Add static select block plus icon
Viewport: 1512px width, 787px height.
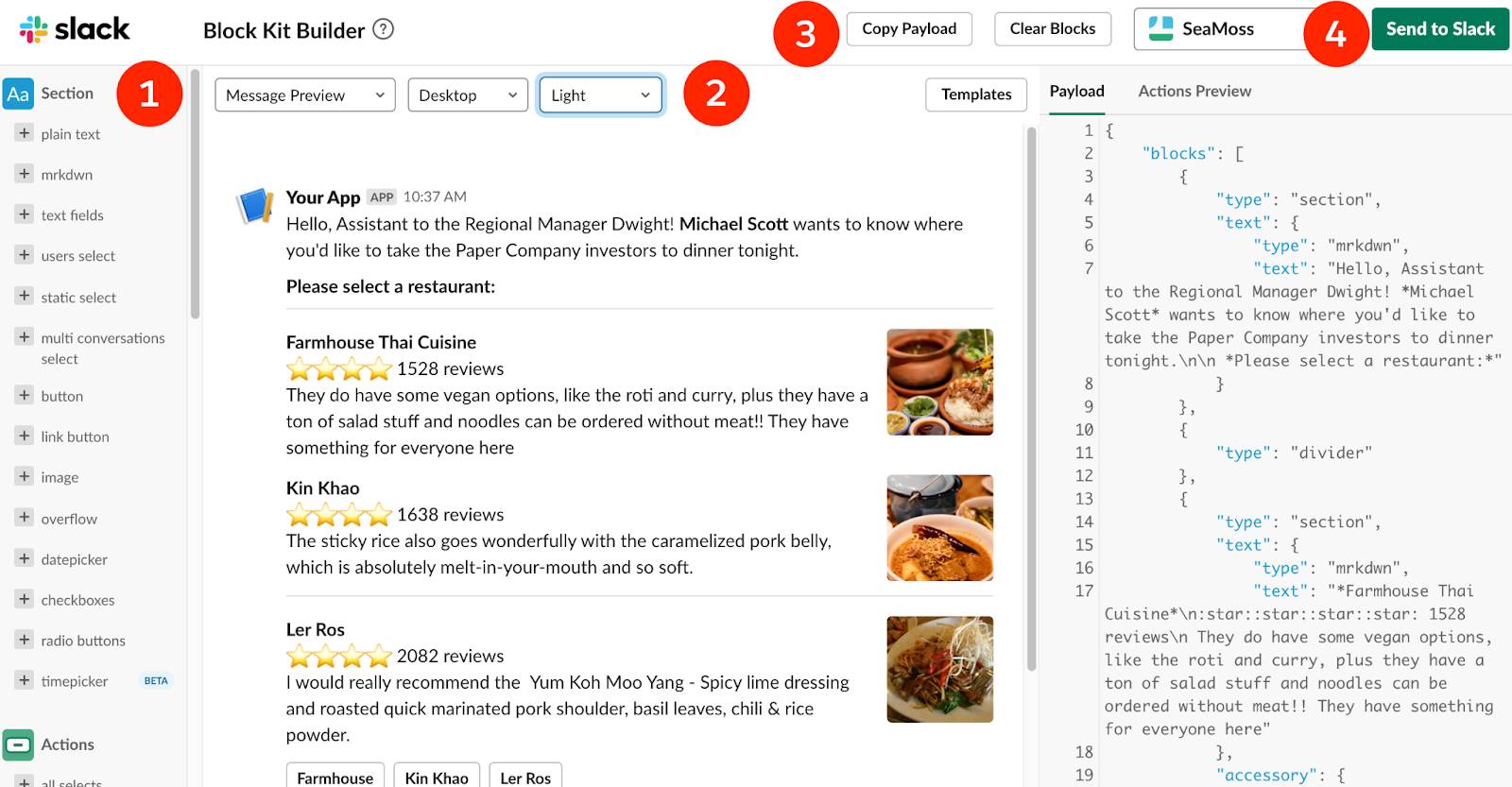click(25, 296)
